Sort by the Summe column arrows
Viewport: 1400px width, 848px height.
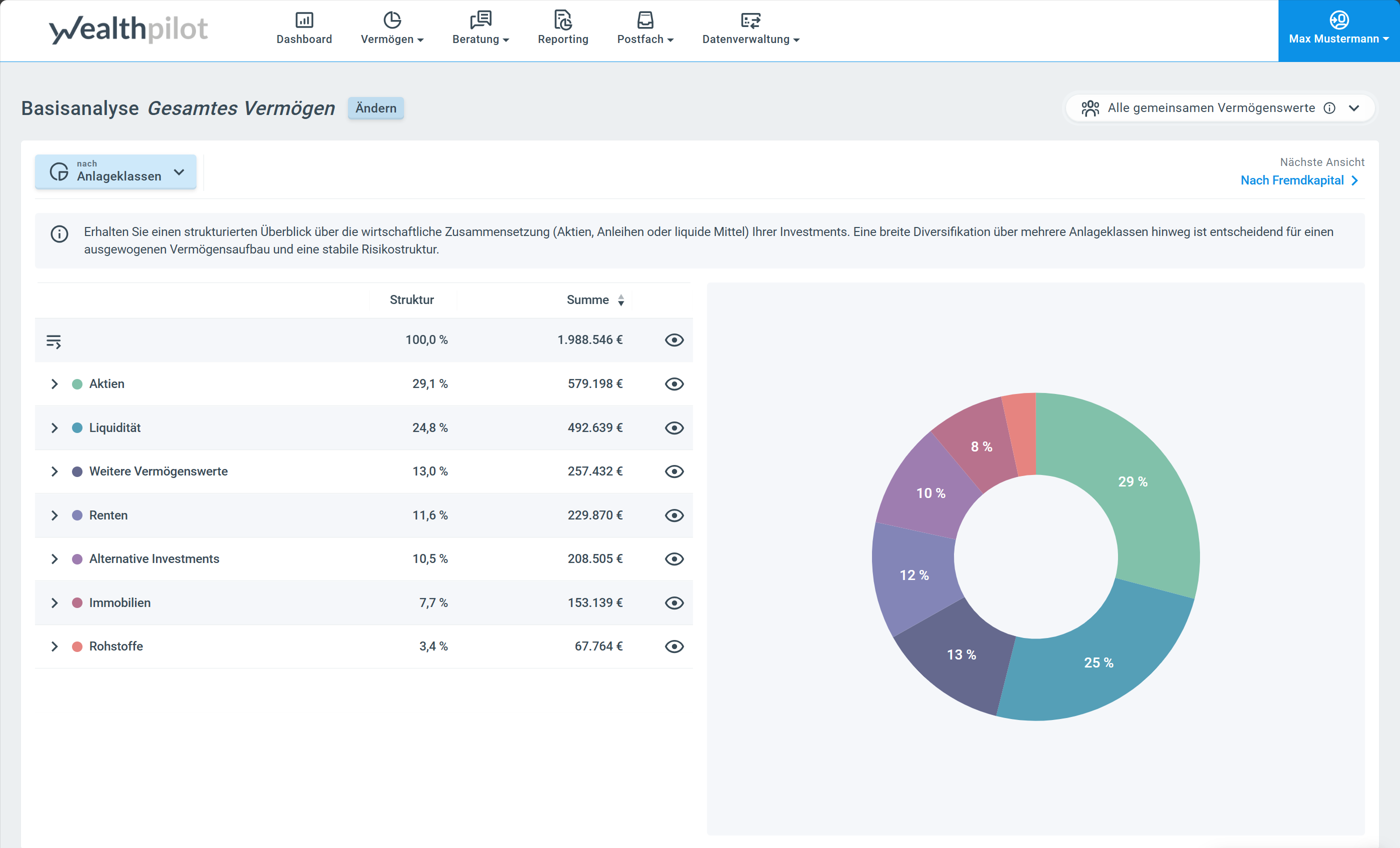pos(621,300)
